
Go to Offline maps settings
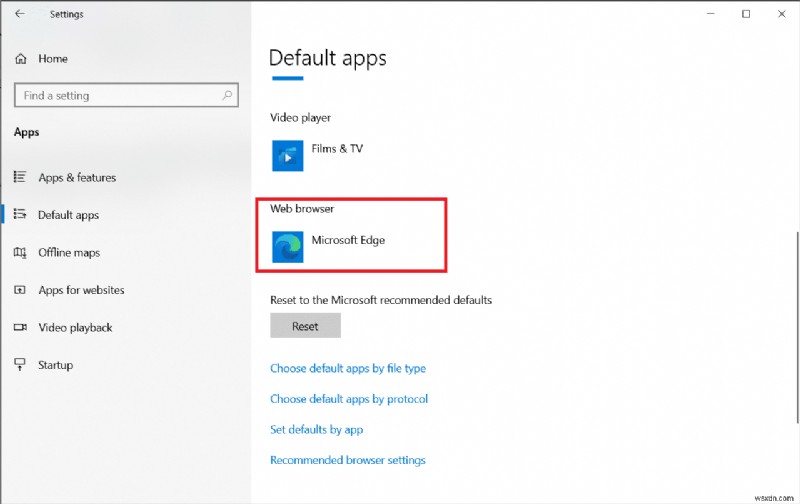(x=69, y=253)
